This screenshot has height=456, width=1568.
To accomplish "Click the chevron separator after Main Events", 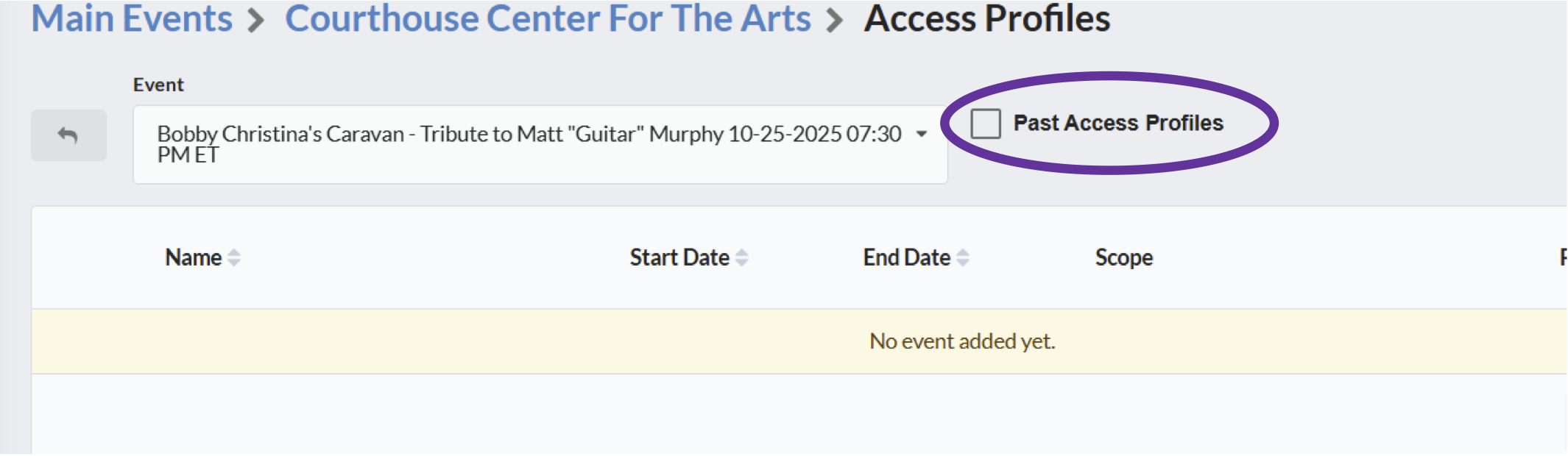I will (x=255, y=20).
